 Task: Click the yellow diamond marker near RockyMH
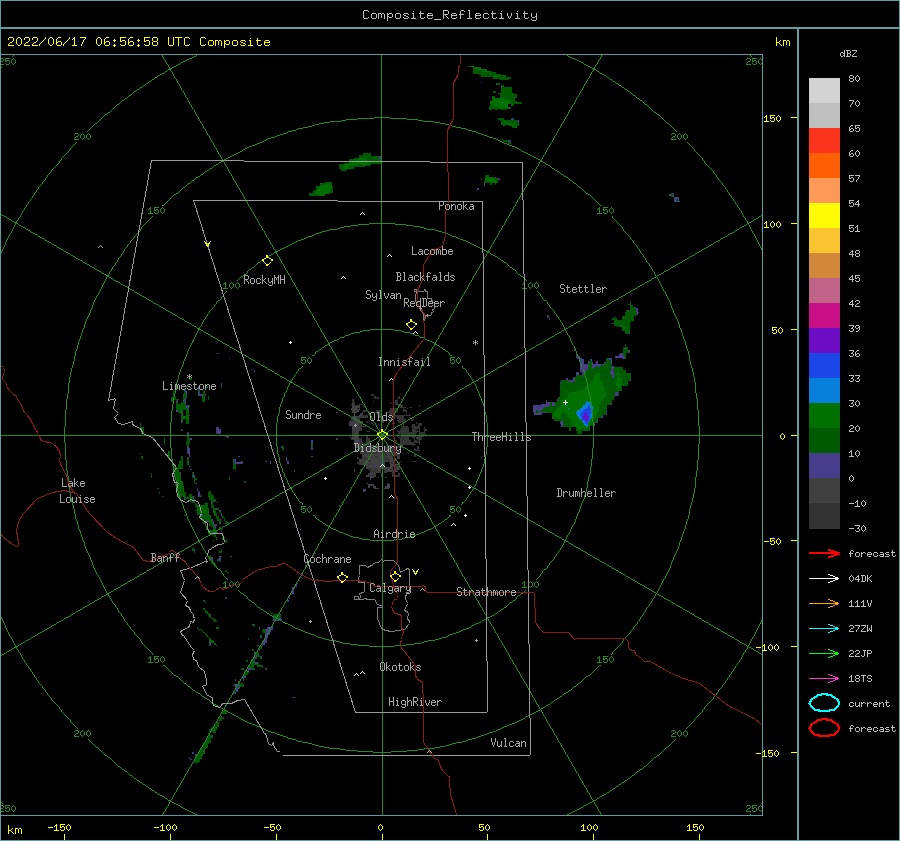click(267, 261)
